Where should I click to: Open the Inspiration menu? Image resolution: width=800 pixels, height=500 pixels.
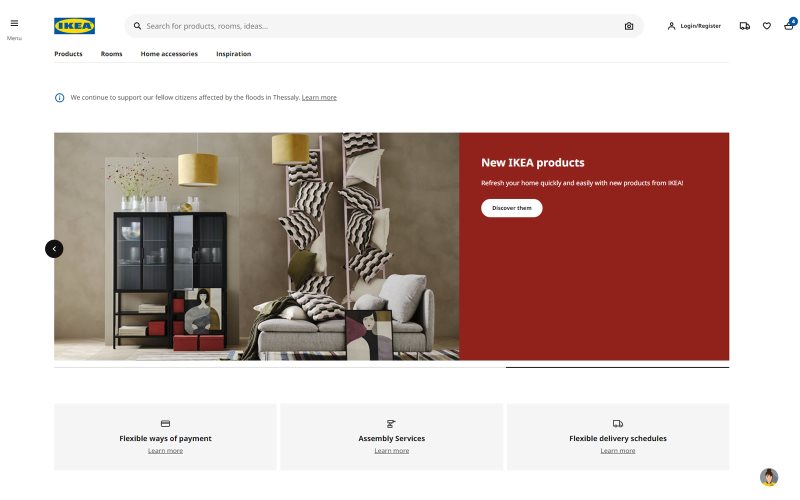click(233, 54)
